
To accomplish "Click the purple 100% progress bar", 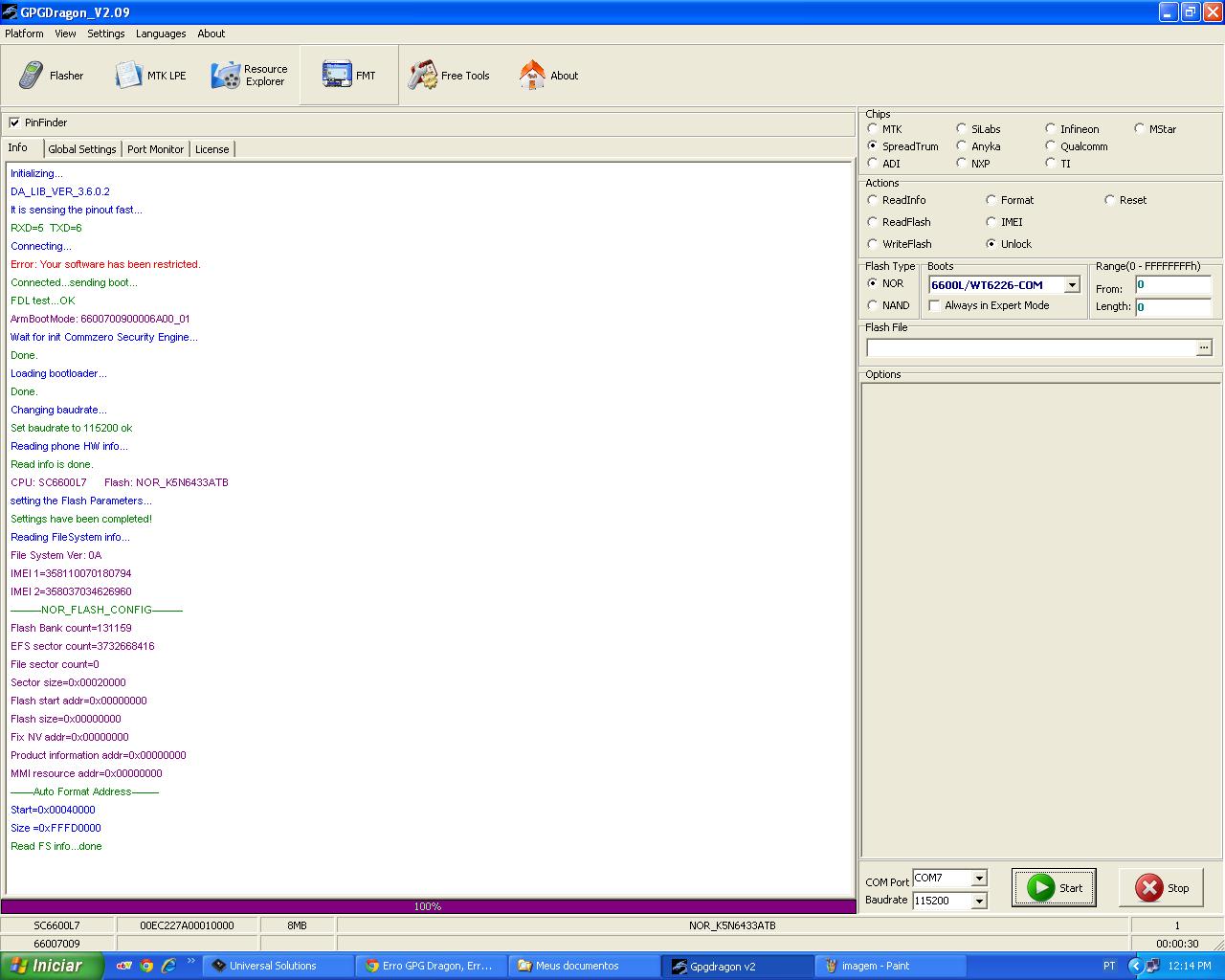I will point(428,906).
